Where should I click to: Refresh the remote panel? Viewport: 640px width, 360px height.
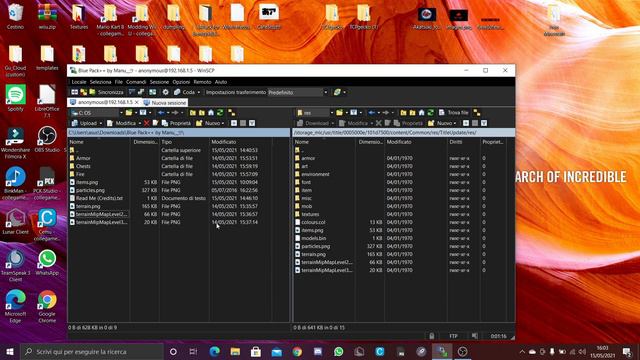point(431,113)
